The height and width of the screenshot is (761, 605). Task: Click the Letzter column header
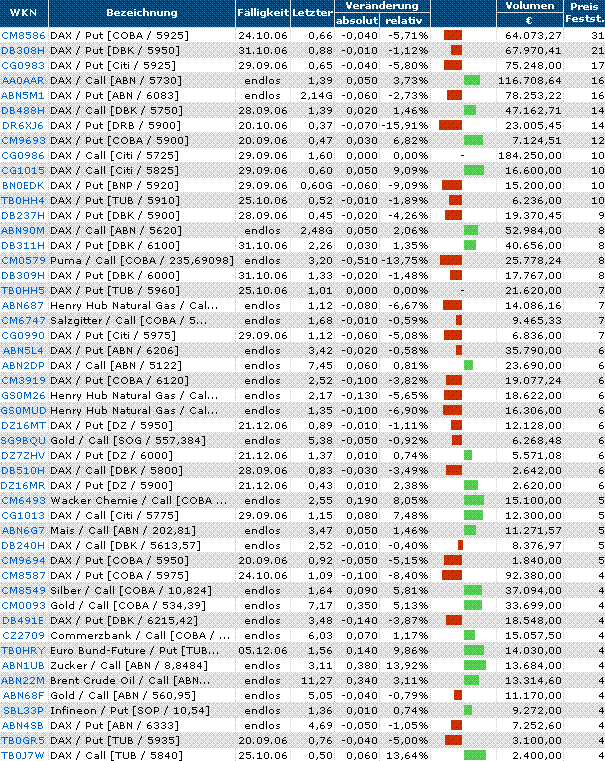[x=312, y=13]
